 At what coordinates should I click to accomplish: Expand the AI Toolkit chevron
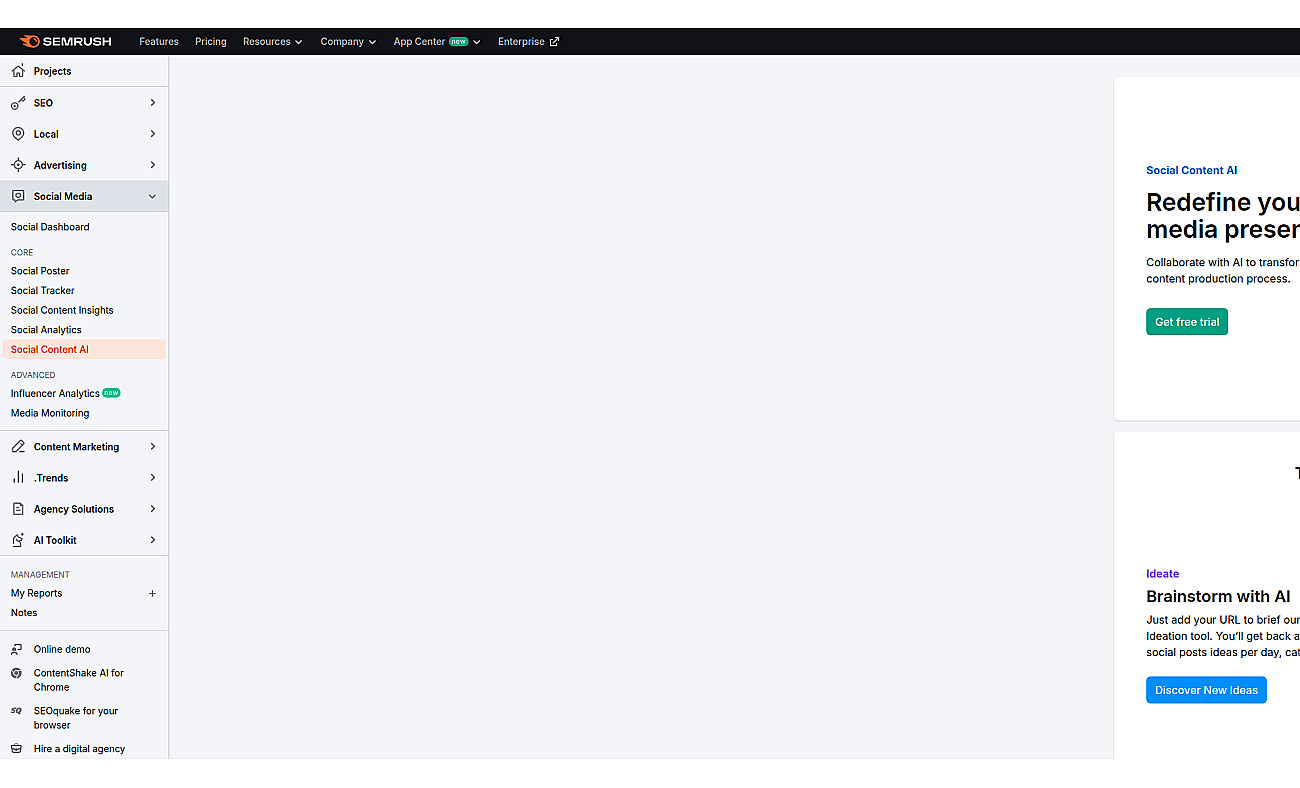152,540
